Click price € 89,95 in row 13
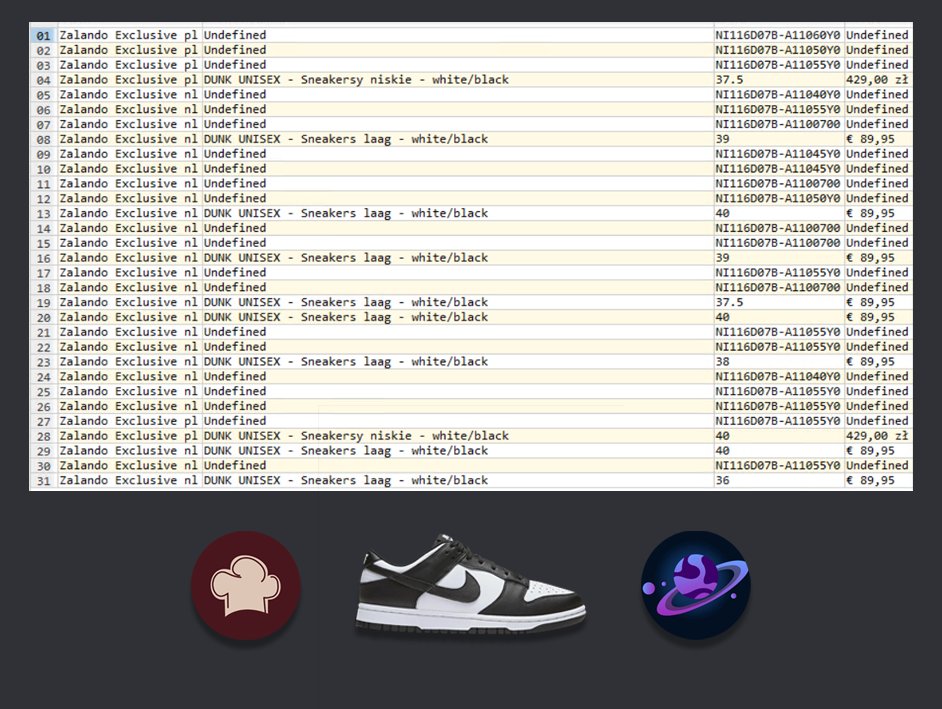 [871, 213]
